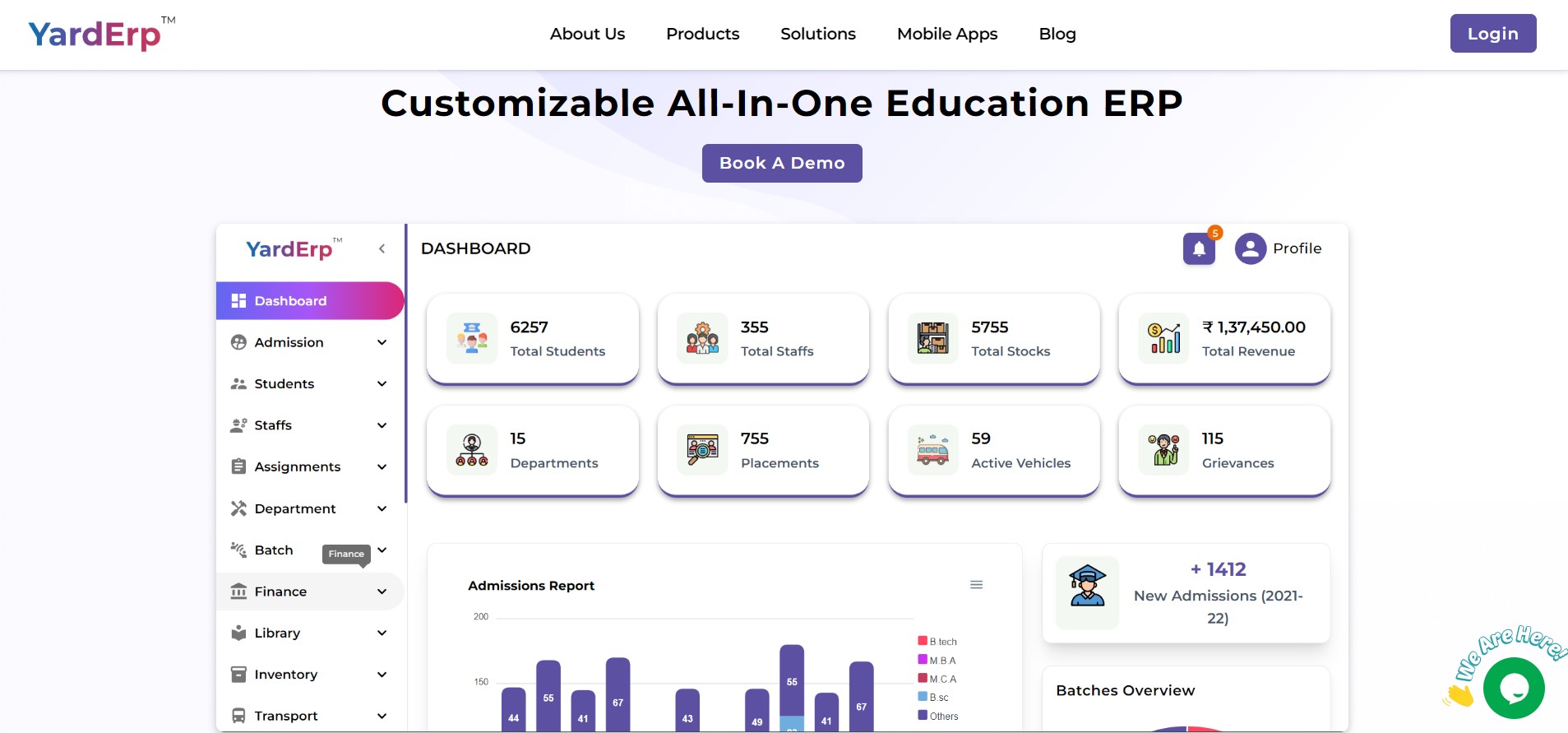Expand the Assignments menu chevron
Screen dimensions: 1568x733
pos(382,466)
